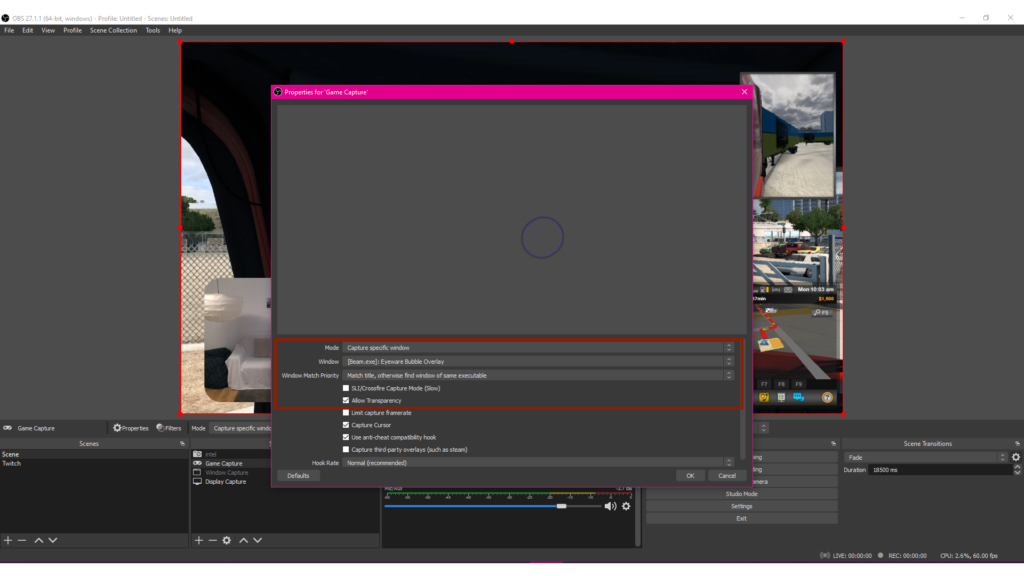Move scene down in Scenes list
The image size is (1024, 576).
click(x=53, y=540)
